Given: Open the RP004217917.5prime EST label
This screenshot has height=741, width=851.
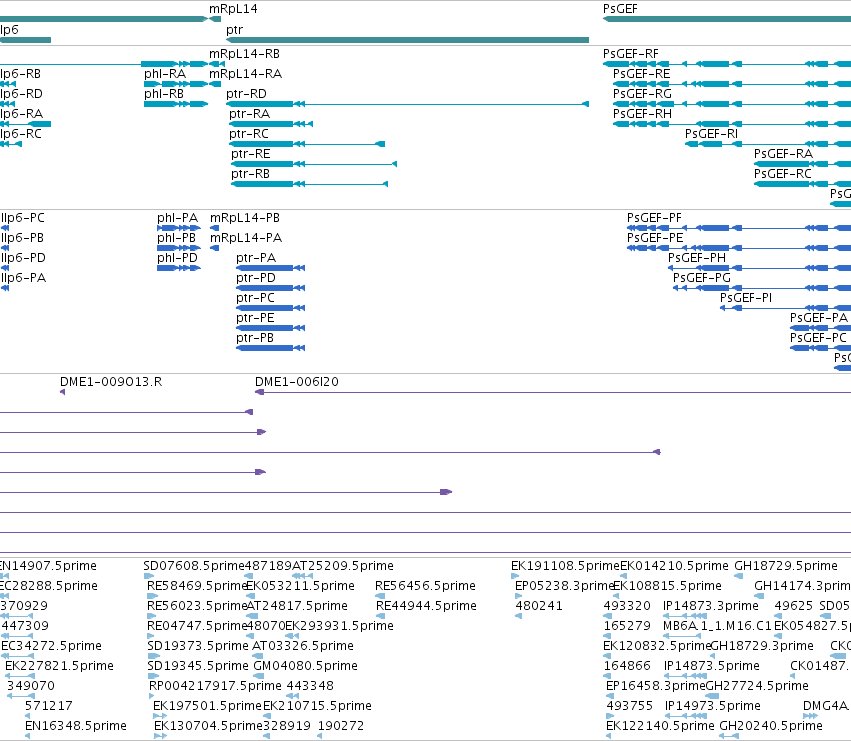Looking at the screenshot, I should click(215, 687).
